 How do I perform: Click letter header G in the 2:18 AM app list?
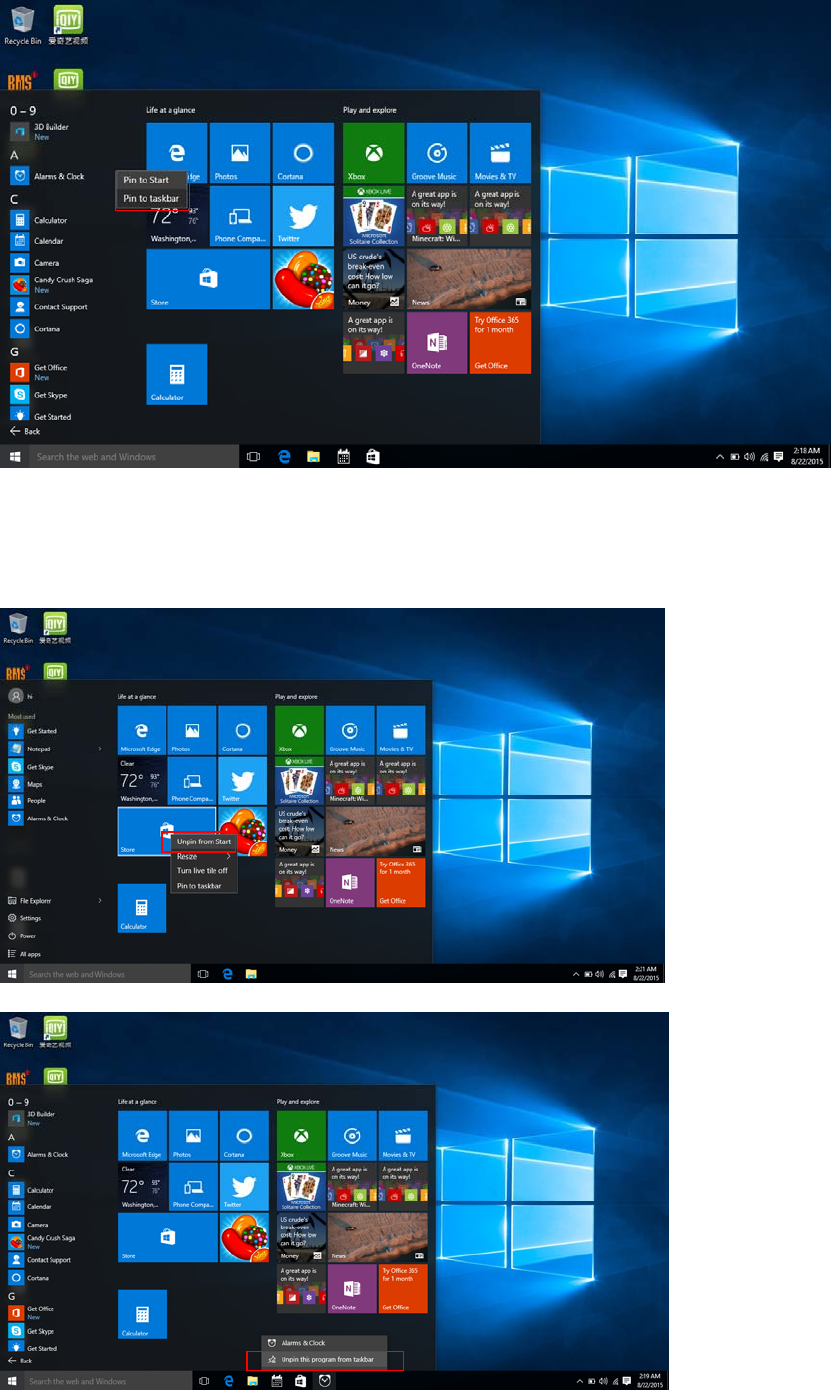(x=14, y=352)
